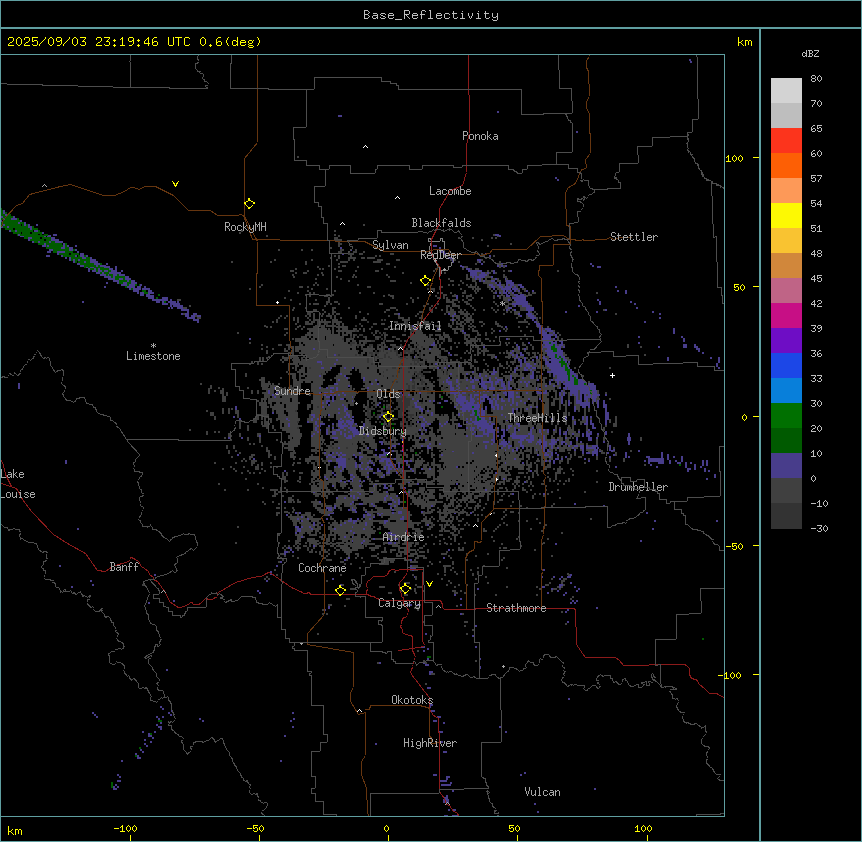
Task: Click the red 65 dBZ color swatch
Action: coord(786,140)
